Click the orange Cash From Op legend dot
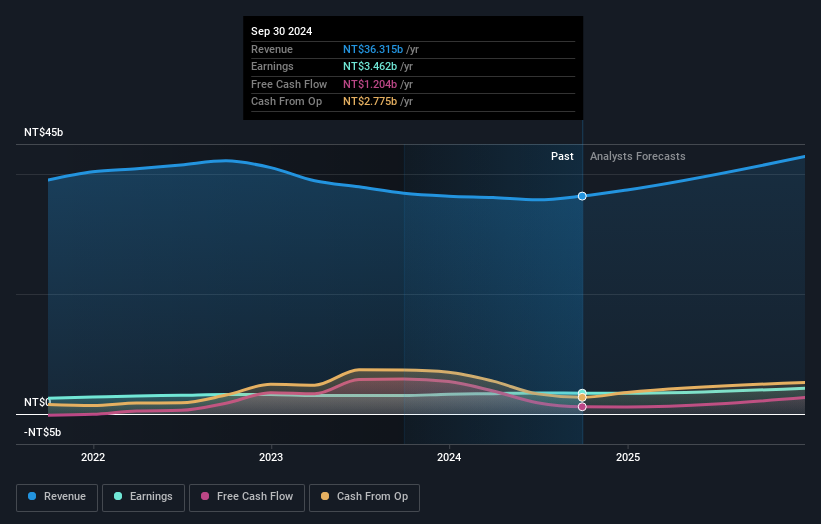 325,496
